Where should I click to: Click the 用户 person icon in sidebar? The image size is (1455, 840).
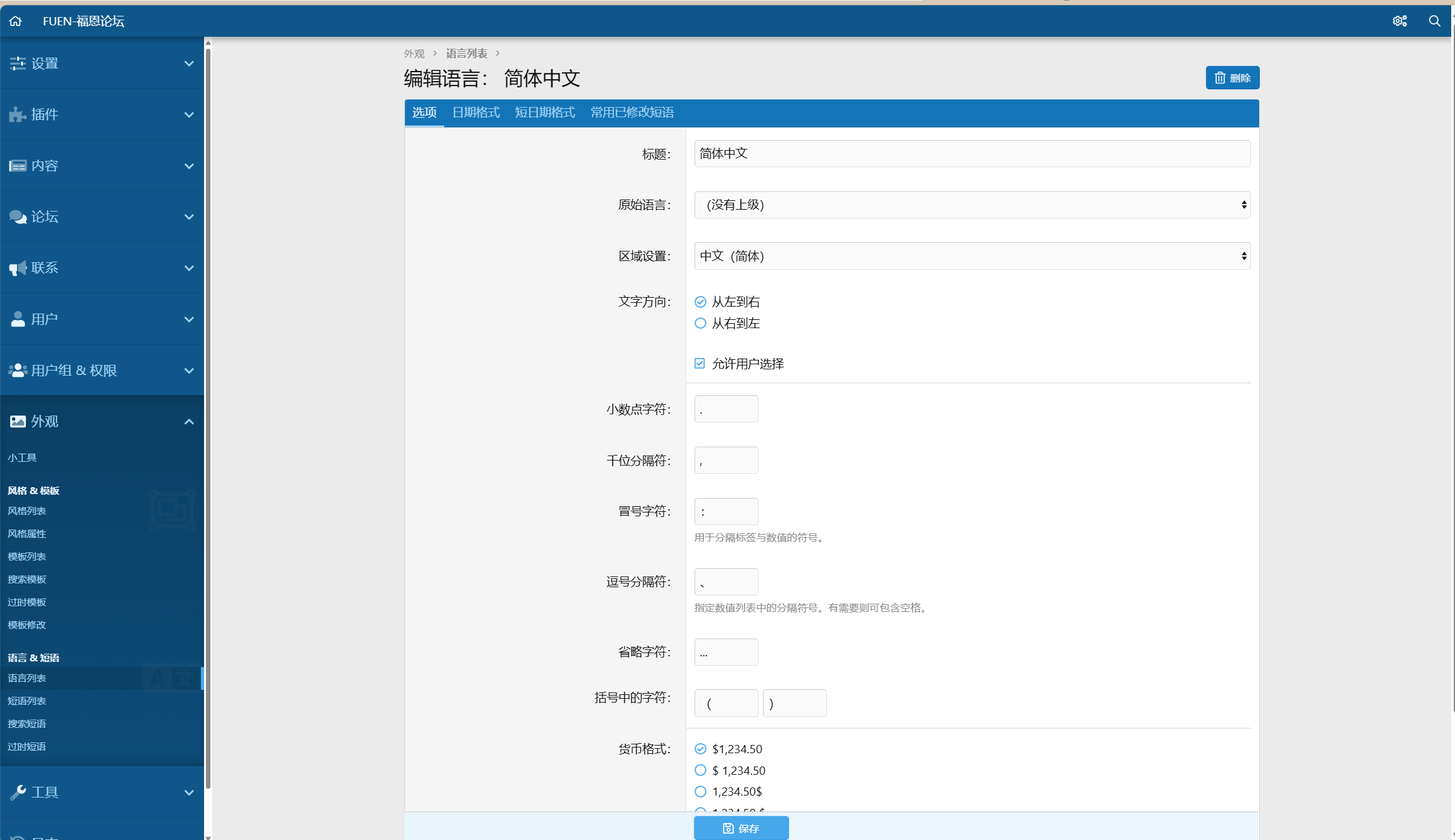18,319
